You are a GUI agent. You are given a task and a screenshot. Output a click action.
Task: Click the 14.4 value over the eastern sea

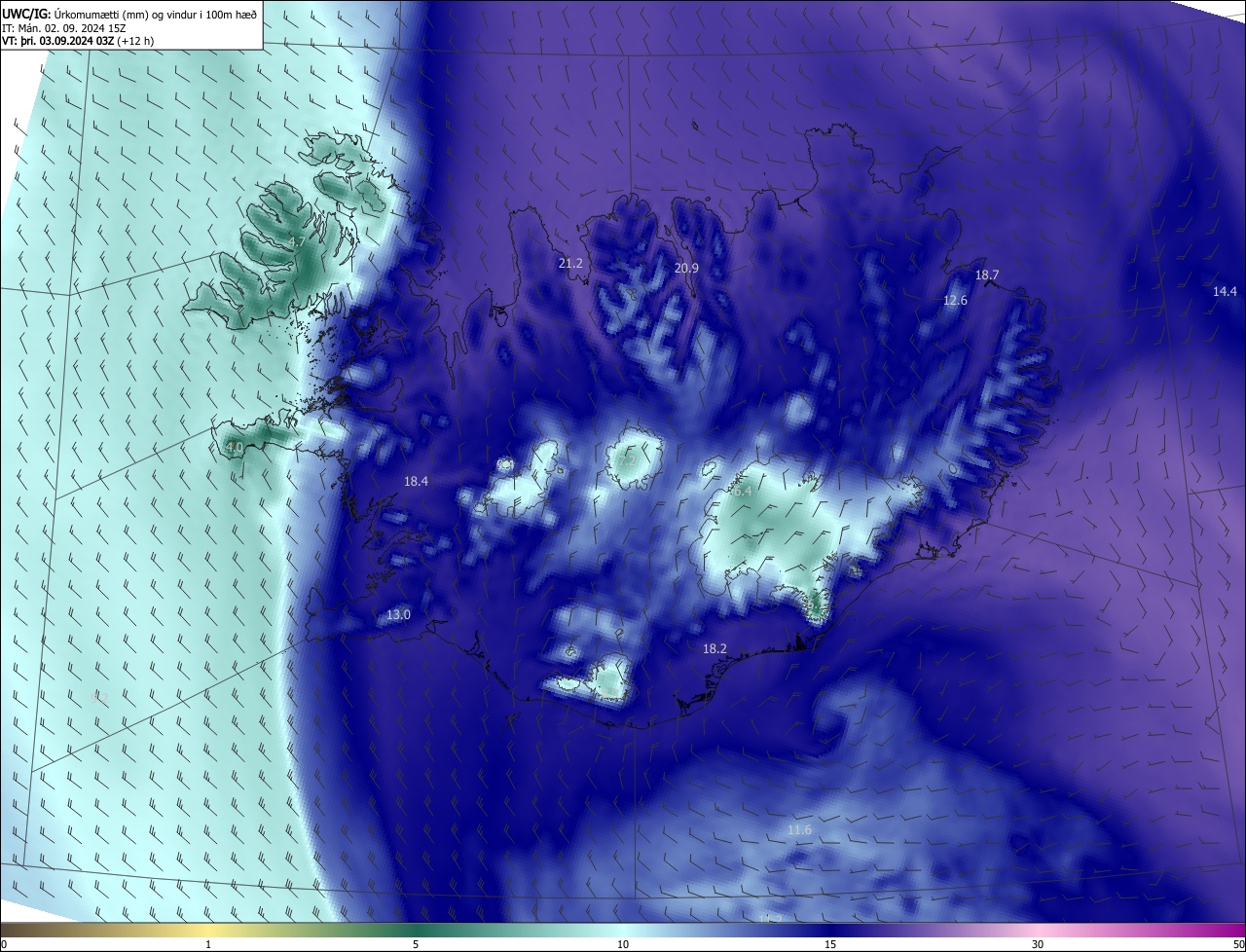[1225, 292]
